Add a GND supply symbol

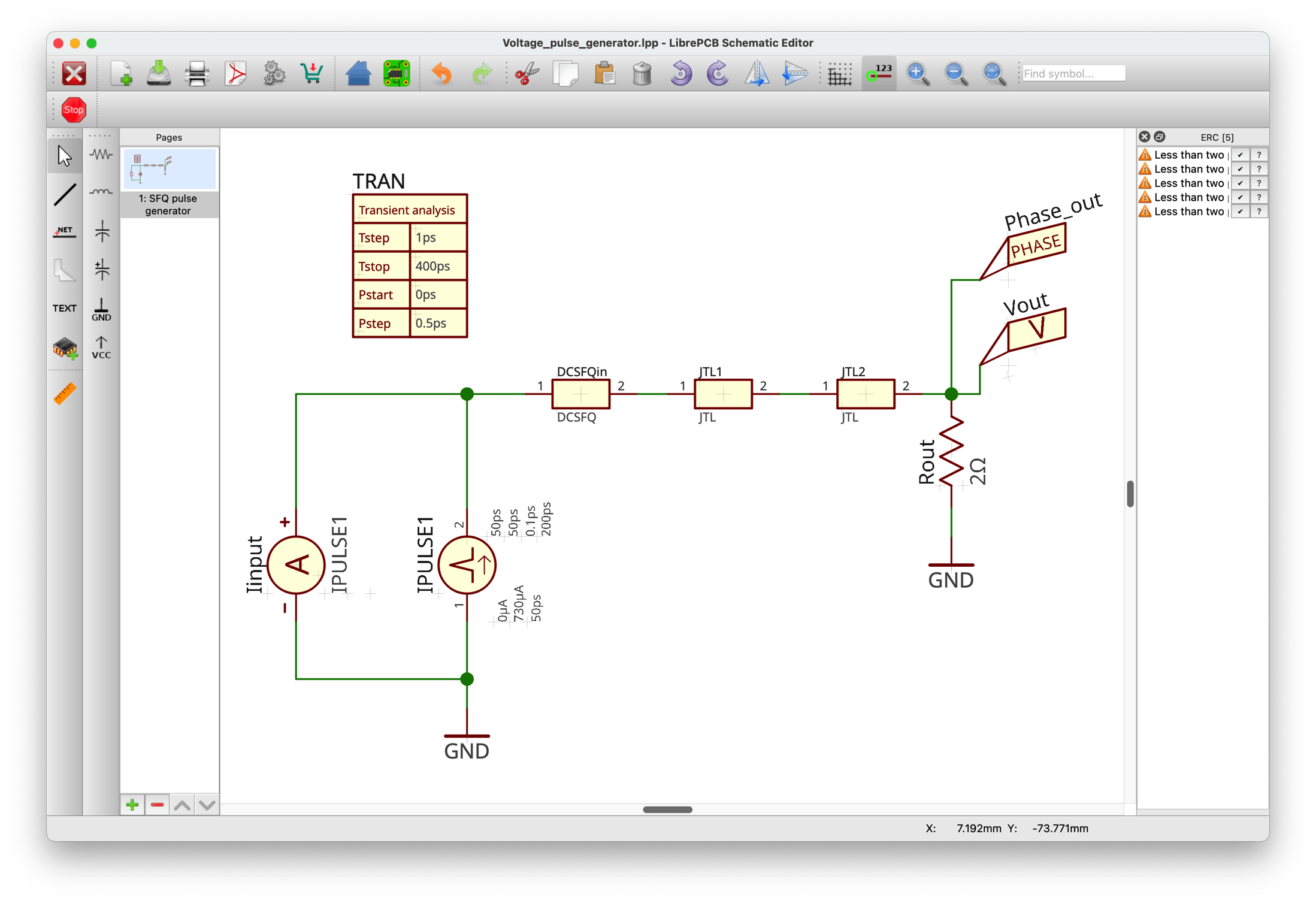(101, 309)
